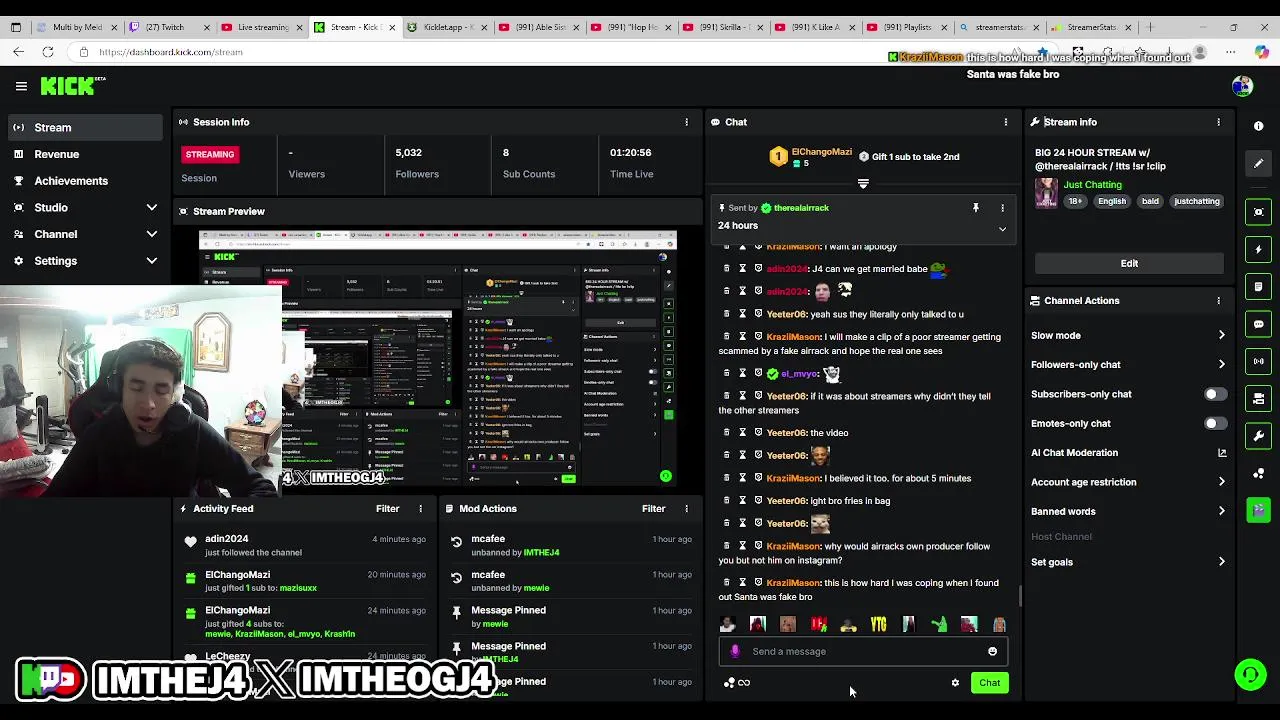Click timeout hourglass on 'the video' message
Screen dimensions: 1280x720
click(x=742, y=433)
